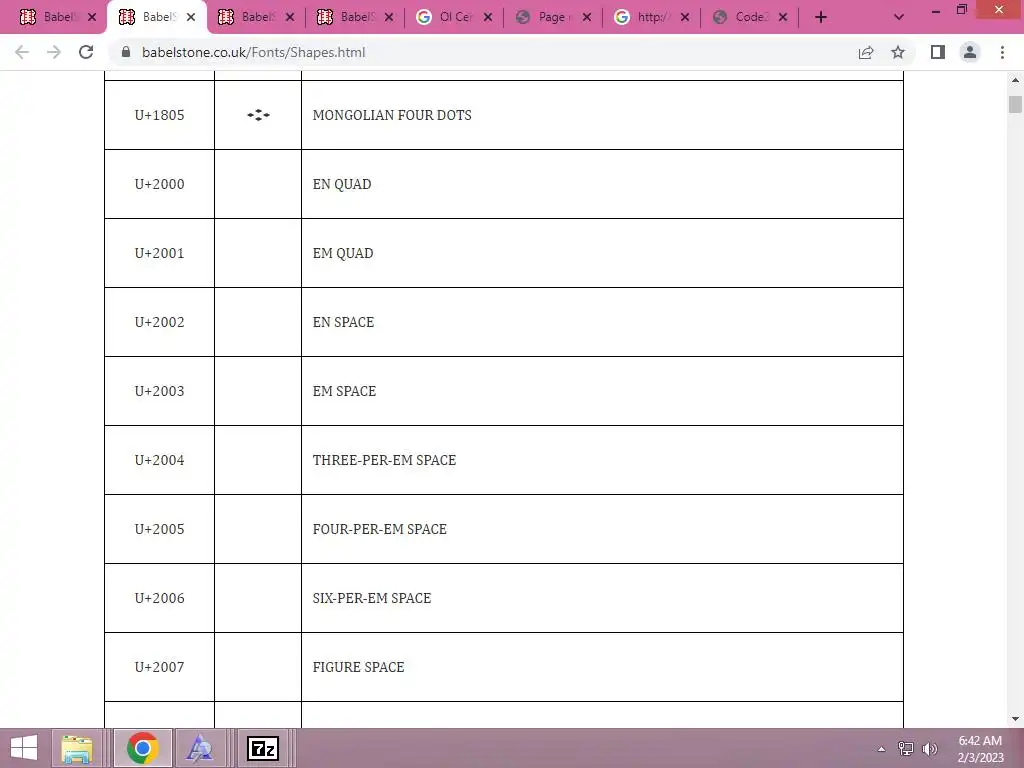The image size is (1024, 768).
Task: Reload the page with the refresh icon
Action: [86, 52]
